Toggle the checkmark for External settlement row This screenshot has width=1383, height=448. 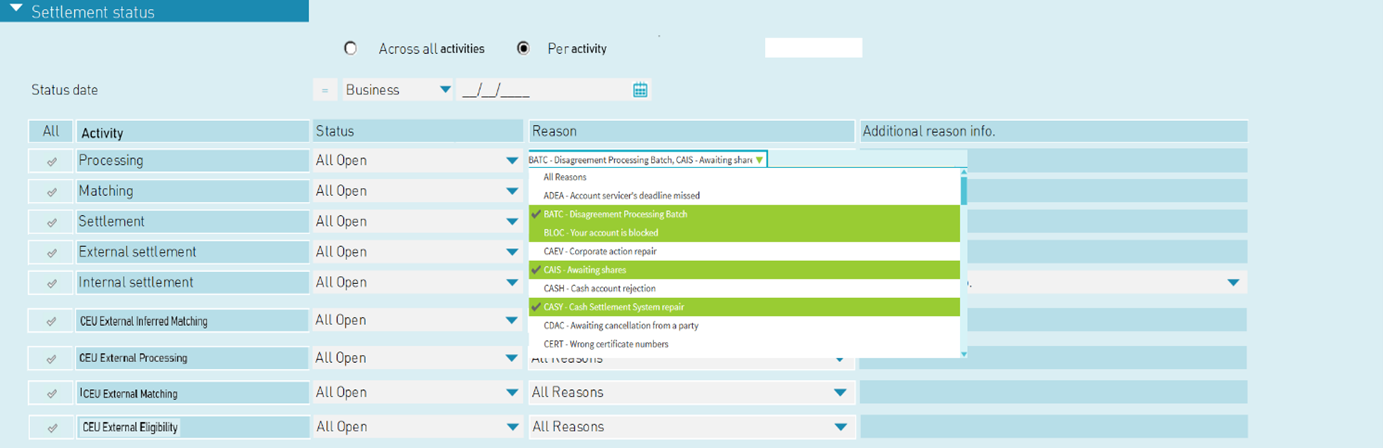(x=51, y=253)
